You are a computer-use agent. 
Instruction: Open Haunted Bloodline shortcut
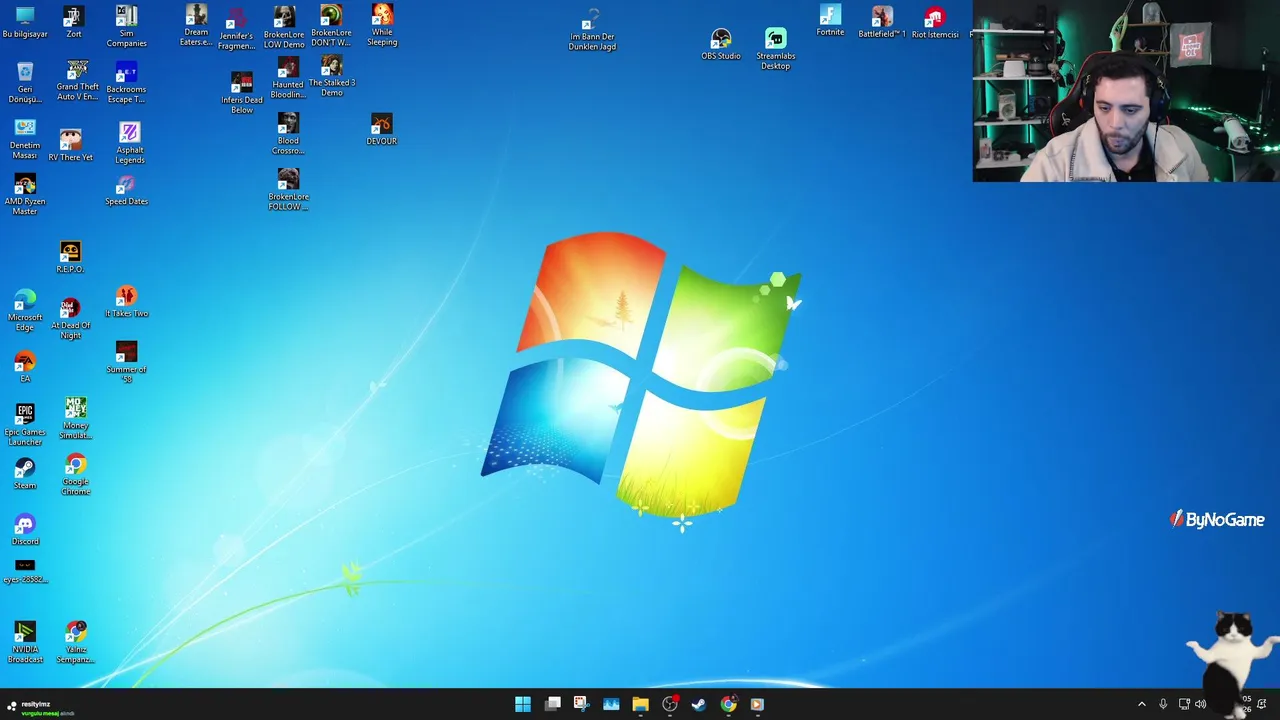coord(287,78)
